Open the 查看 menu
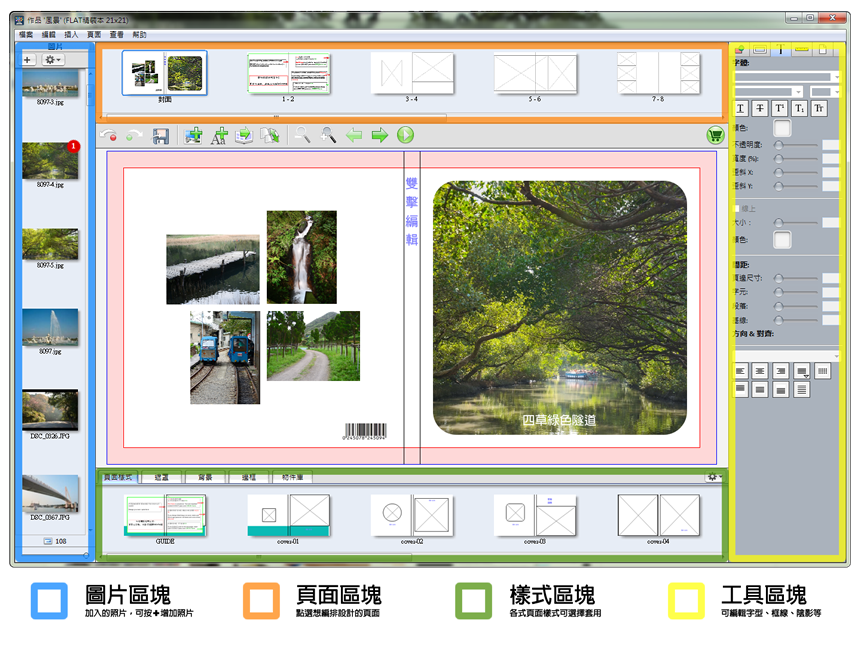 tap(116, 35)
